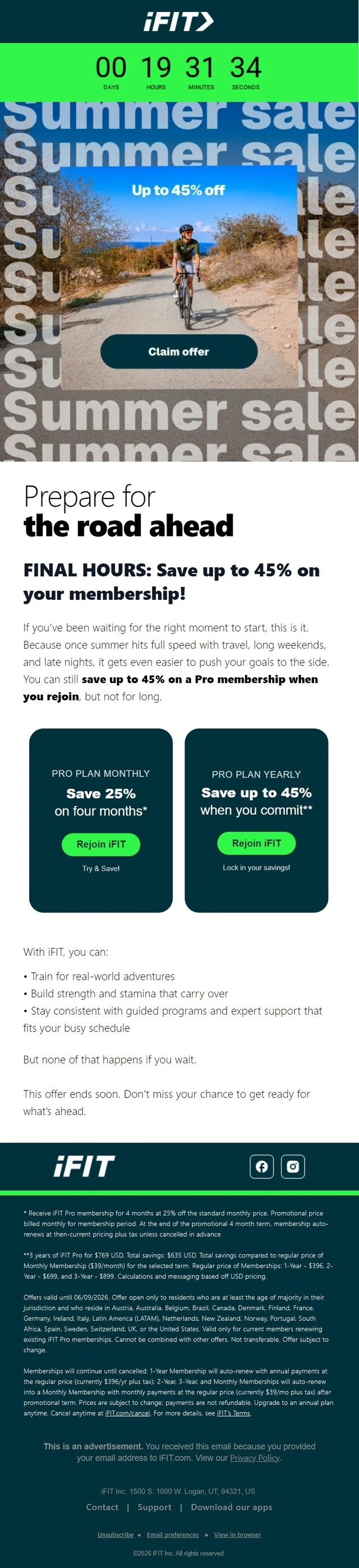Click the white iFIT footer logo
Screen dimensions: 359x1568
(x=84, y=1166)
